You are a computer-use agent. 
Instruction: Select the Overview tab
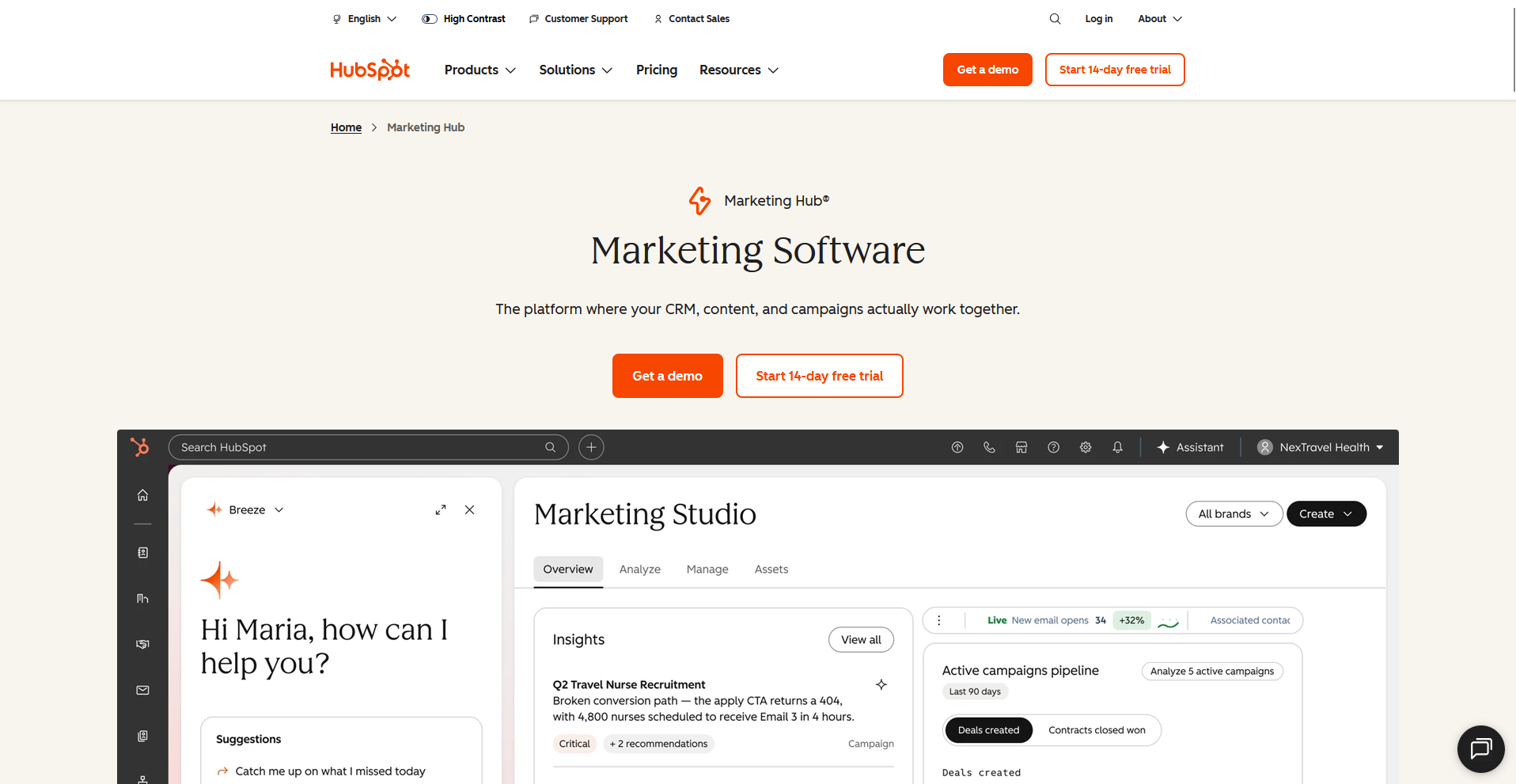568,570
